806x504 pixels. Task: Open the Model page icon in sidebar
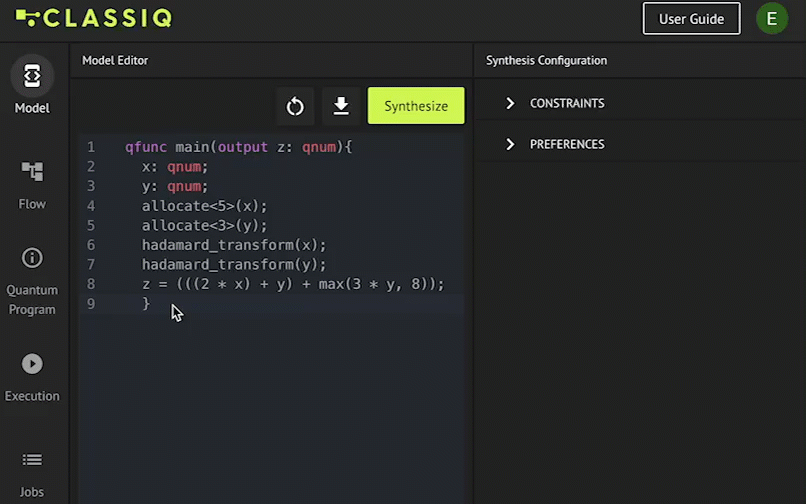click(x=32, y=76)
